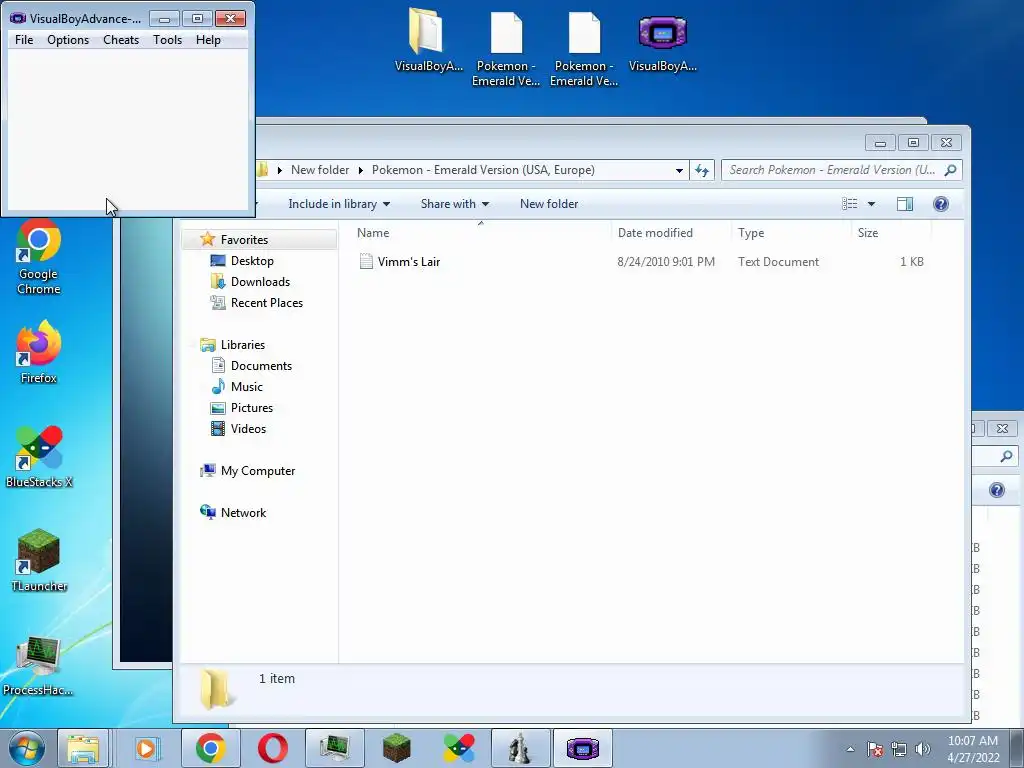Click the VisualBoyAdvance title bar icon
1024x768 pixels.
pos(18,18)
